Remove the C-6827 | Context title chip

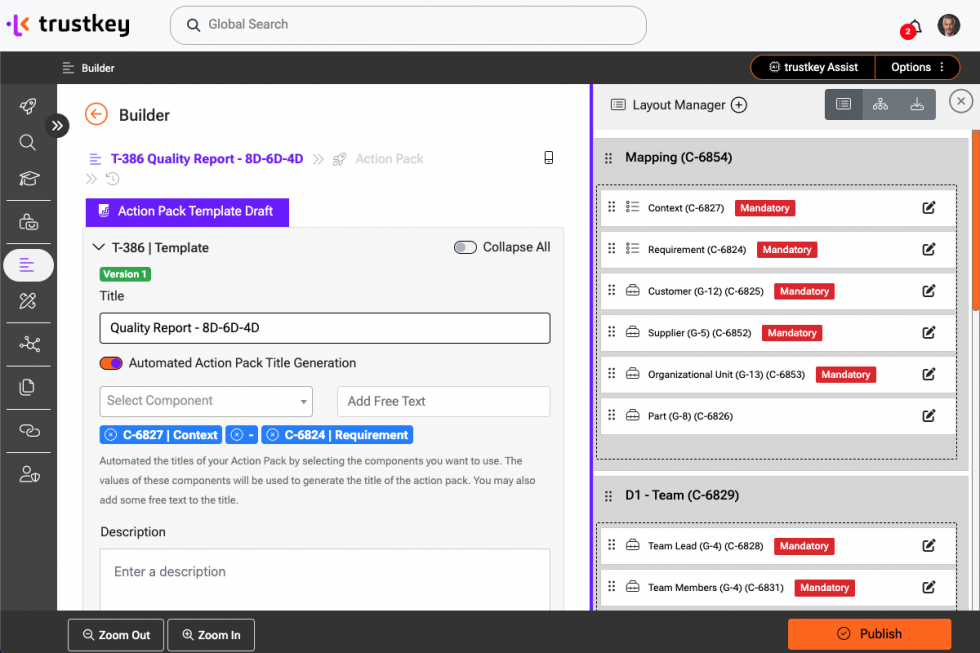(x=111, y=435)
